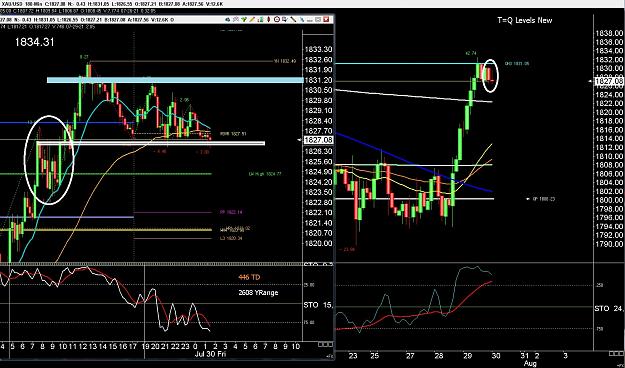This screenshot has height=368, width=625.
Task: Click the 29 date tick on right time axis
Action: pyautogui.click(x=468, y=356)
